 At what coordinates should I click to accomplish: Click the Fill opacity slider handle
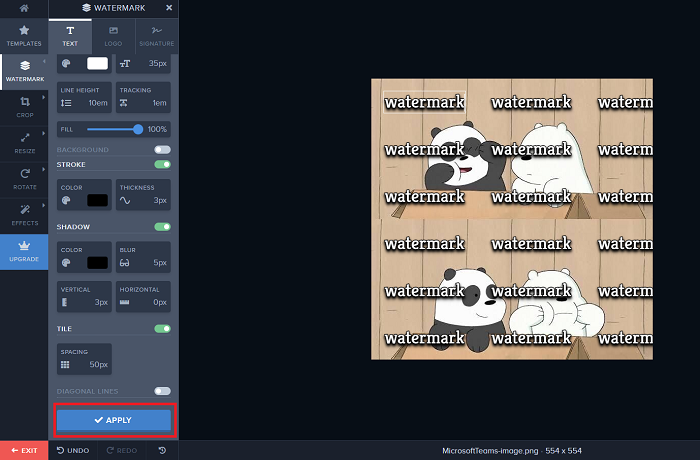click(x=138, y=130)
